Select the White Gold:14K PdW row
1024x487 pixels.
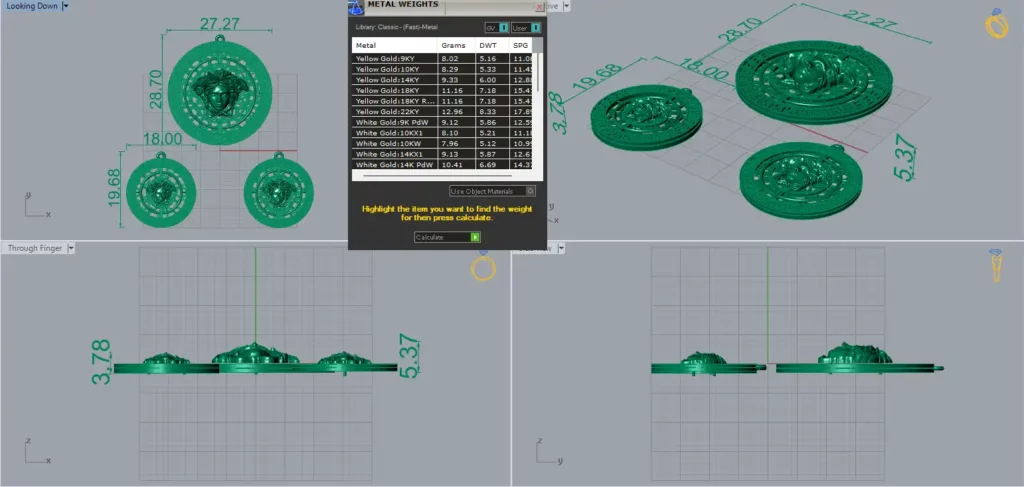[442, 165]
